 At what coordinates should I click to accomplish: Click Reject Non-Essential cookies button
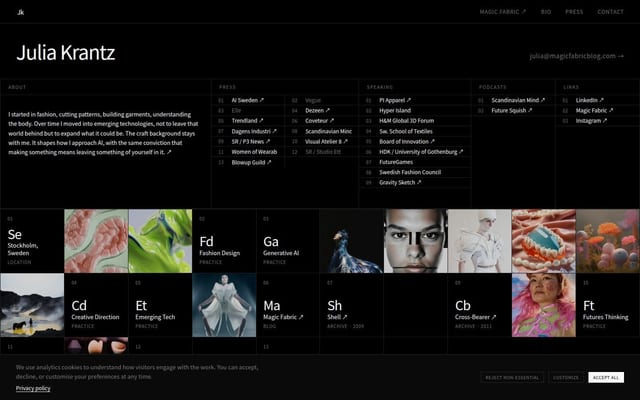[x=512, y=378]
